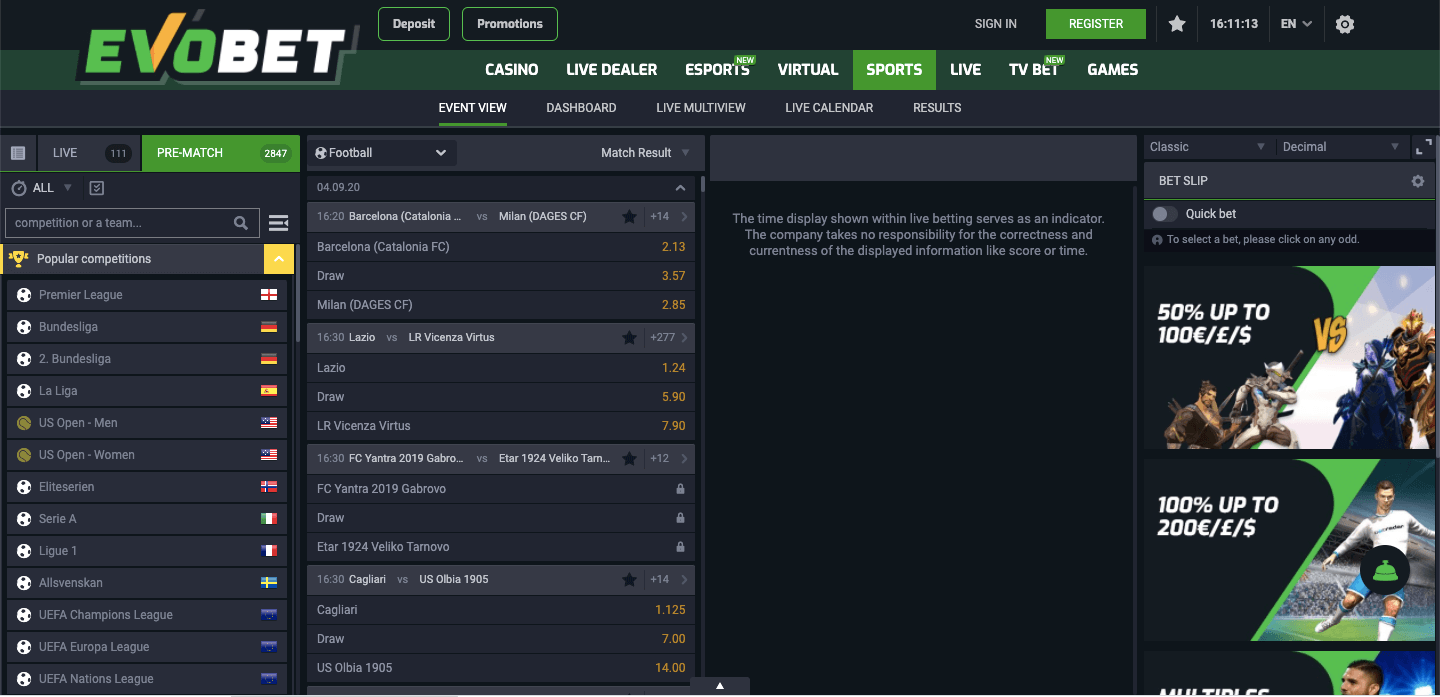Open UEFA Champions League competition
Image resolution: width=1440 pixels, height=697 pixels.
[147, 615]
